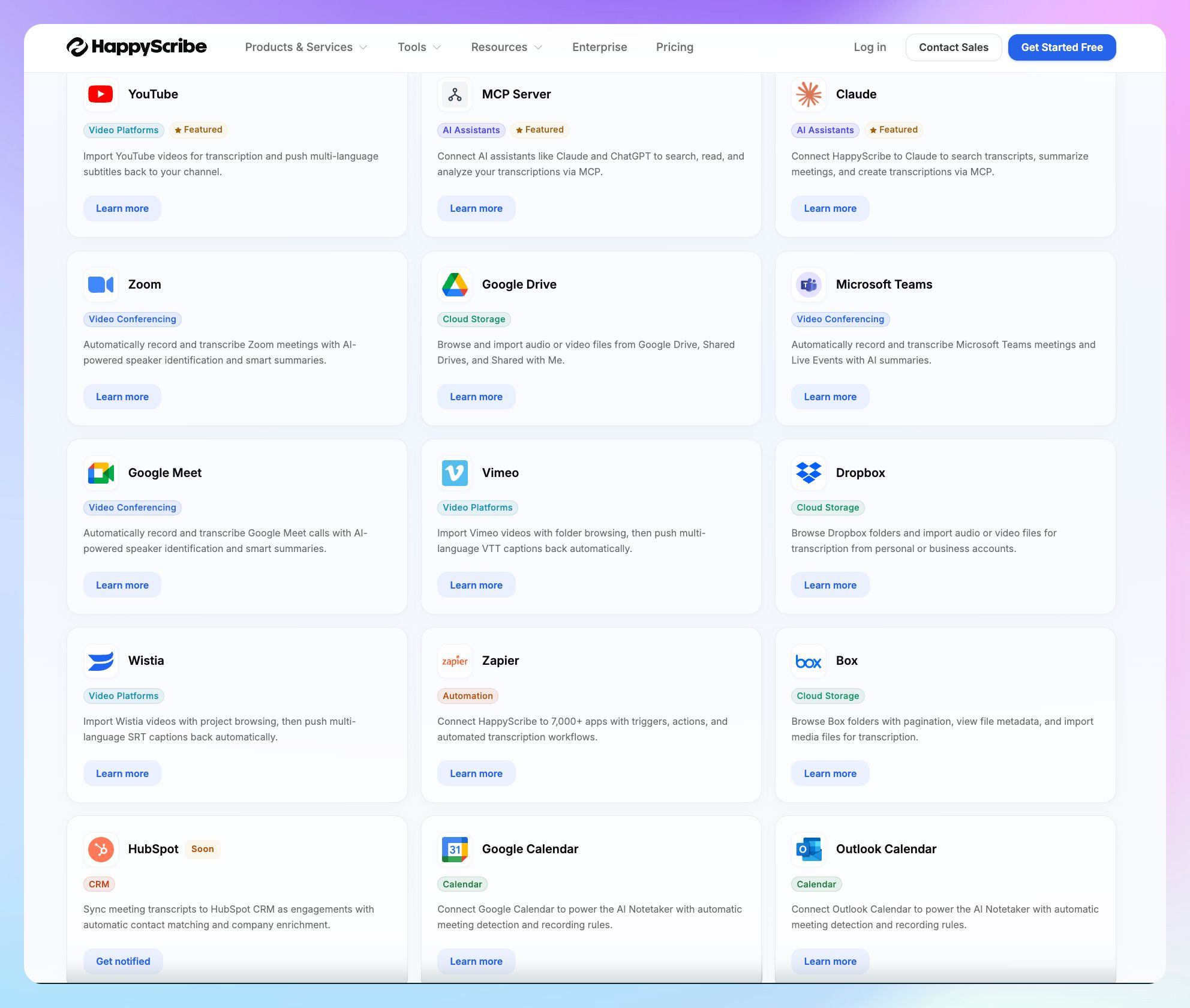Image resolution: width=1190 pixels, height=1008 pixels.
Task: Click the Log in link
Action: pos(870,47)
